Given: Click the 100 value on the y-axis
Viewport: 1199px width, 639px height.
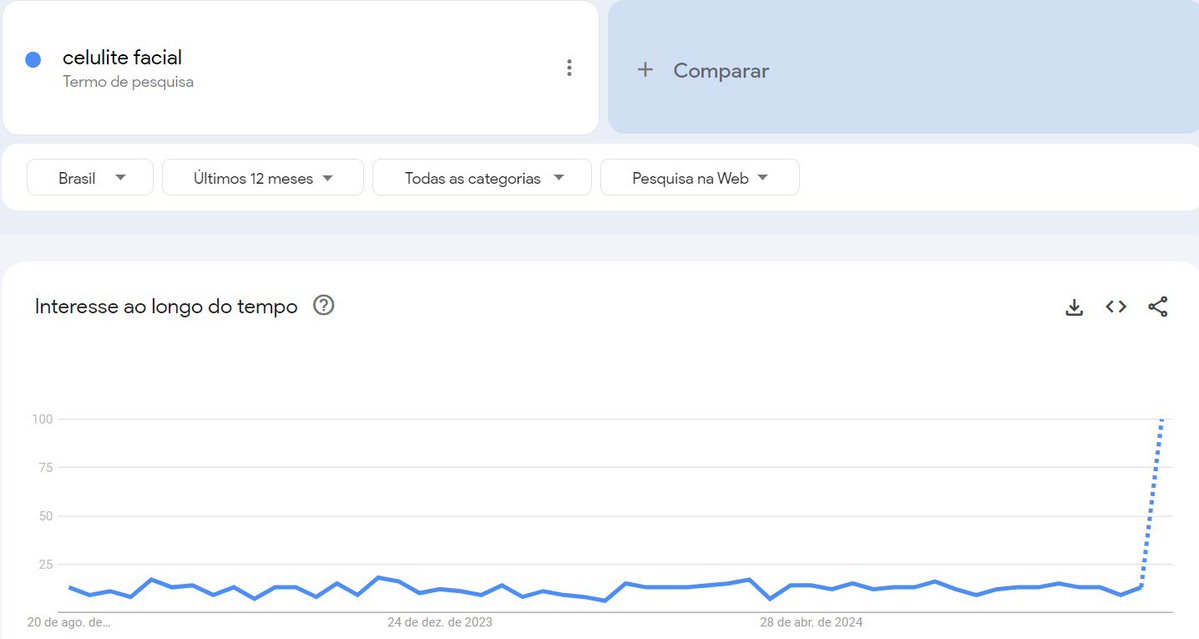Looking at the screenshot, I should [x=43, y=419].
